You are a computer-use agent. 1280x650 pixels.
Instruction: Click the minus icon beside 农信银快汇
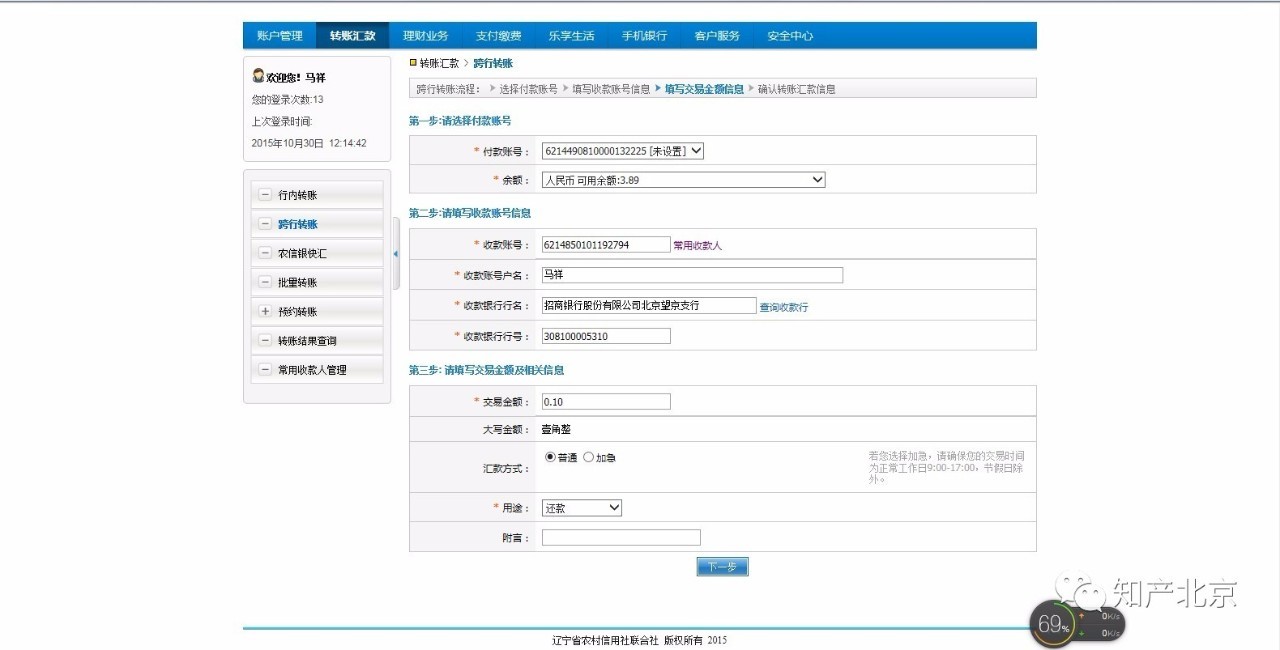[265, 253]
